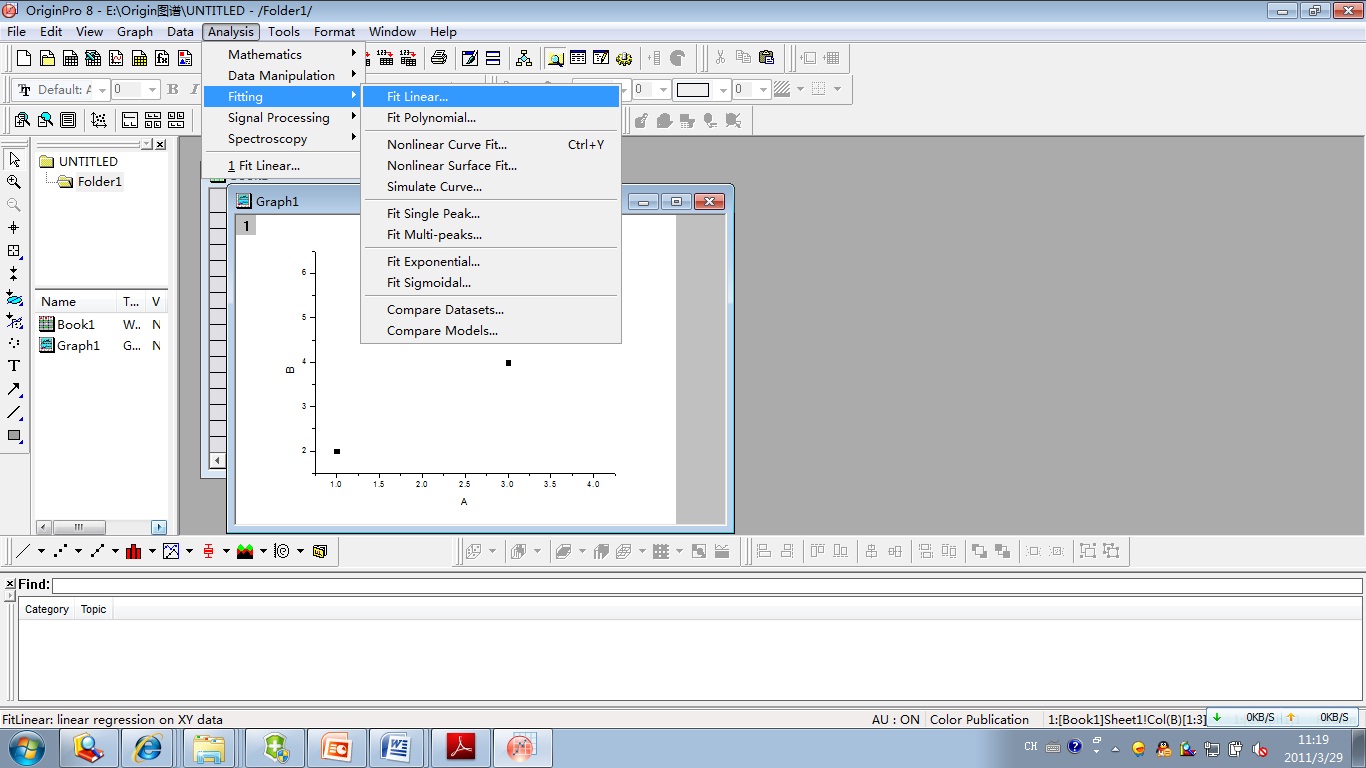Screen dimensions: 1366x768
Task: Open the Default font dropdown
Action: click(102, 90)
